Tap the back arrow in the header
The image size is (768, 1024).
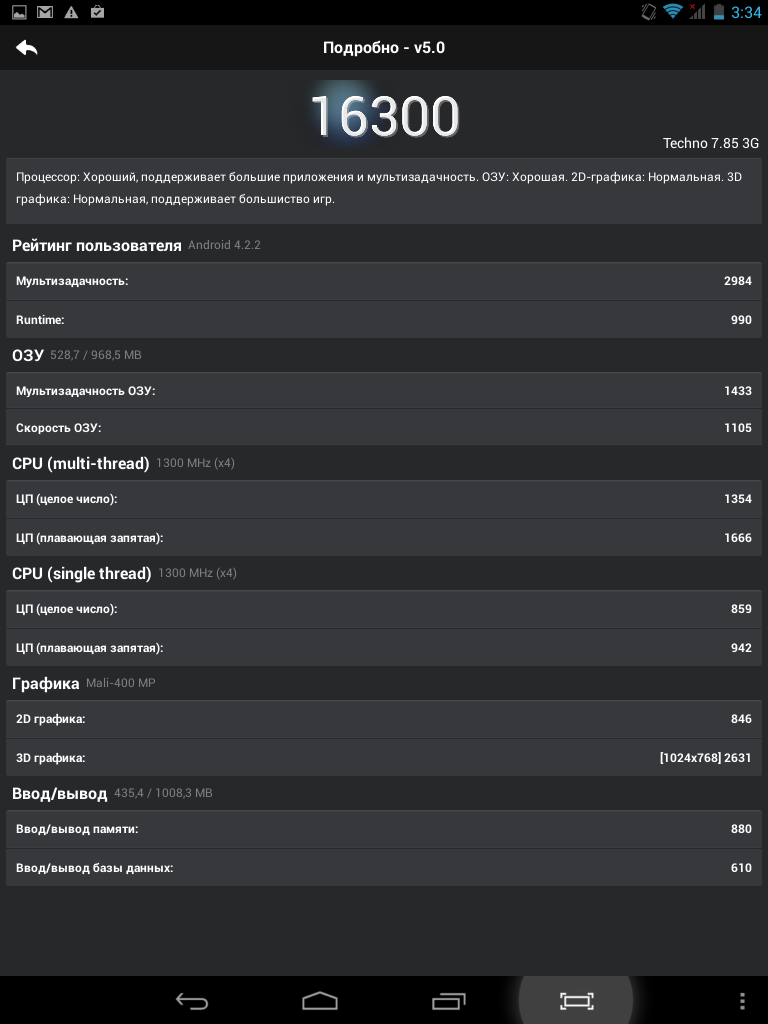coord(26,48)
